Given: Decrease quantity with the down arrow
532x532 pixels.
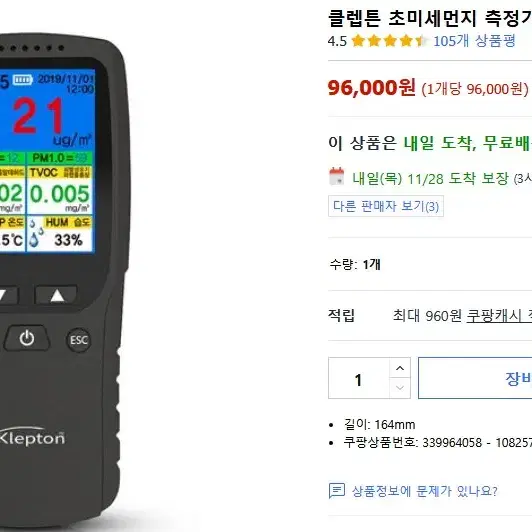Looking at the screenshot, I should (400, 388).
